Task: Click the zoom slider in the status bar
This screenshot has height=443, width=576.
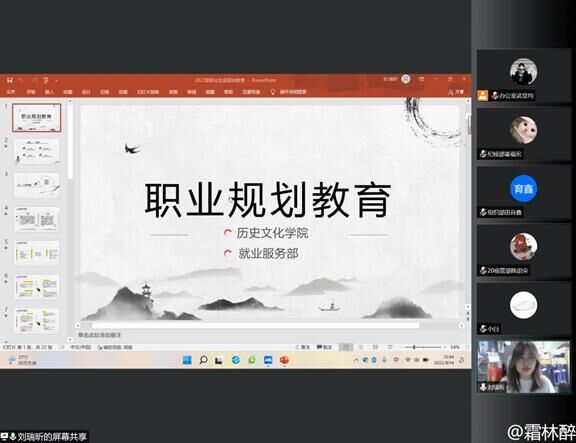Action: coord(423,347)
